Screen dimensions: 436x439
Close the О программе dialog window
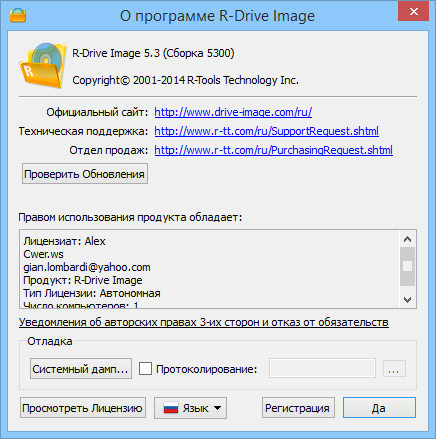click(413, 12)
